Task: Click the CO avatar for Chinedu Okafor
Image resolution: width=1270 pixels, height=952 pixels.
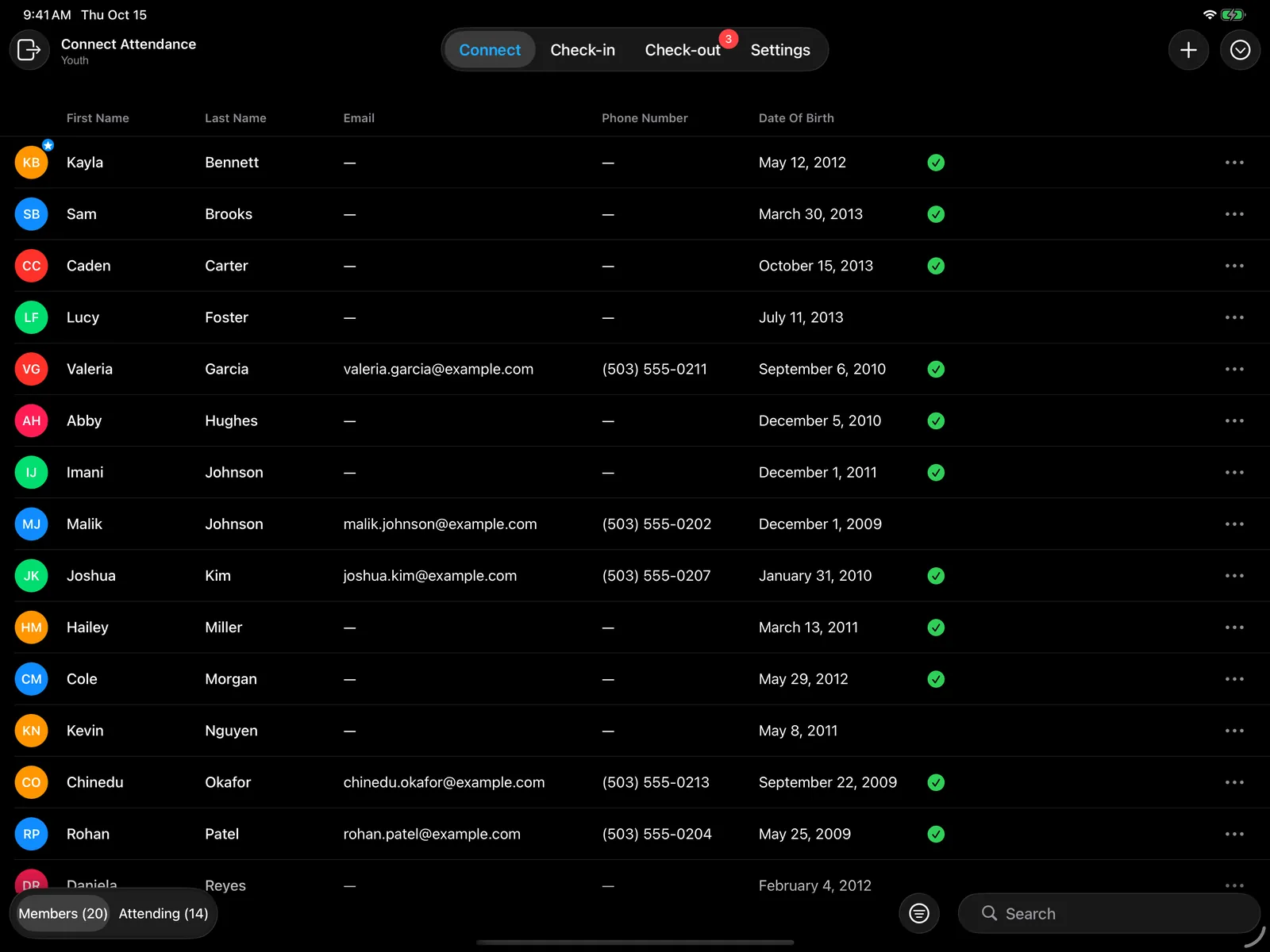Action: 32,782
